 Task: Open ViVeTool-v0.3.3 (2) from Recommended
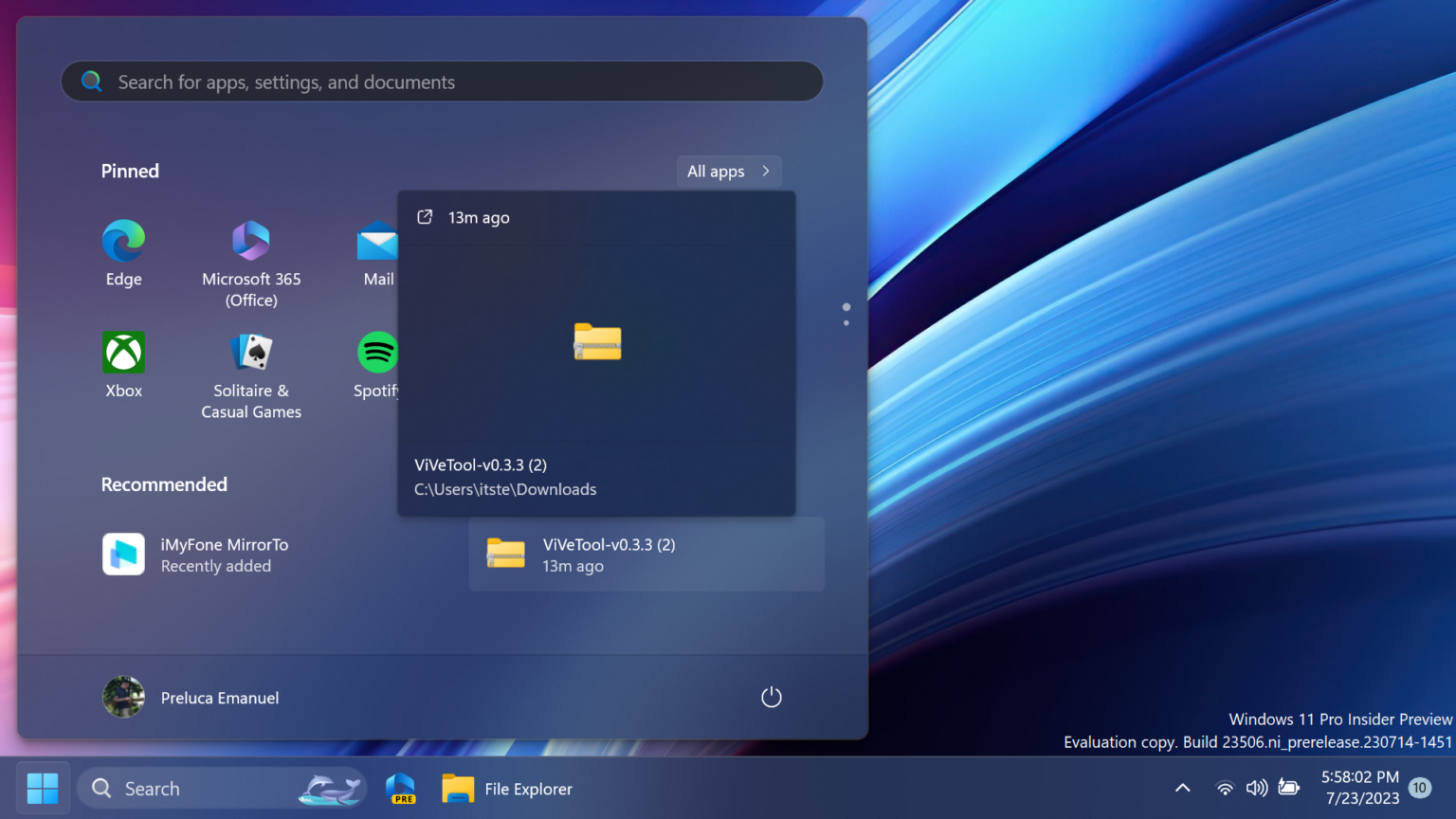coord(646,555)
